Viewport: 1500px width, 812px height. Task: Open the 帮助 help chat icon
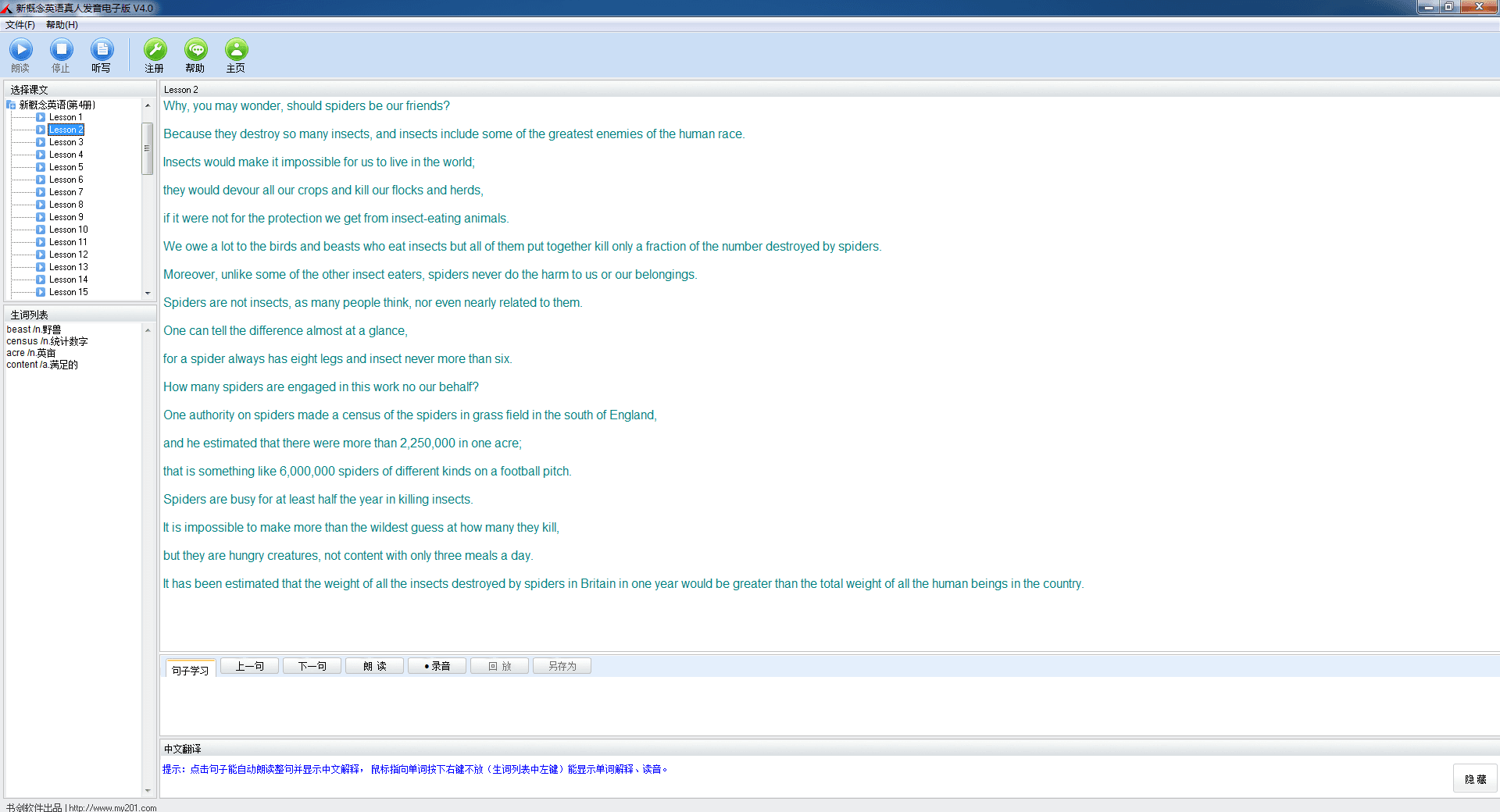[195, 51]
